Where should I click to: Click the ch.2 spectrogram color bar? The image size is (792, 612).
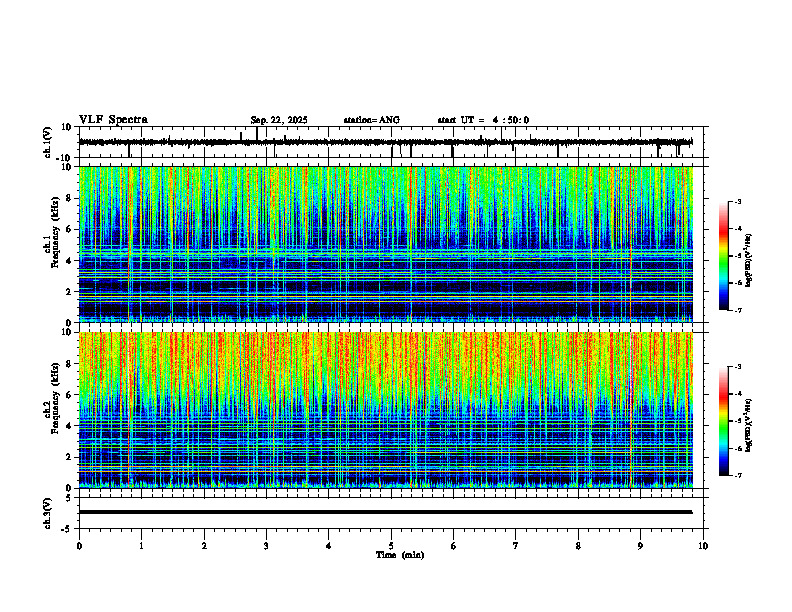tap(723, 421)
